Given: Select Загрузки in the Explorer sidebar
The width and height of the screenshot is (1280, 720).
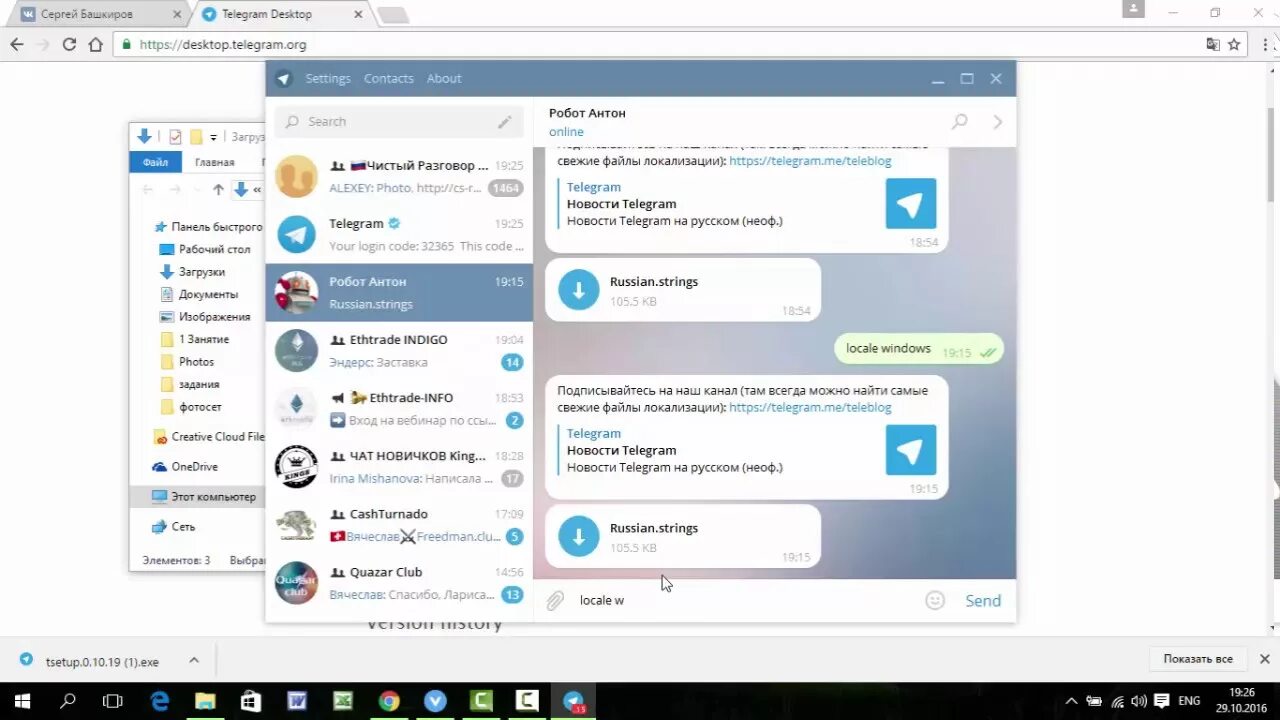Looking at the screenshot, I should coord(192,272).
